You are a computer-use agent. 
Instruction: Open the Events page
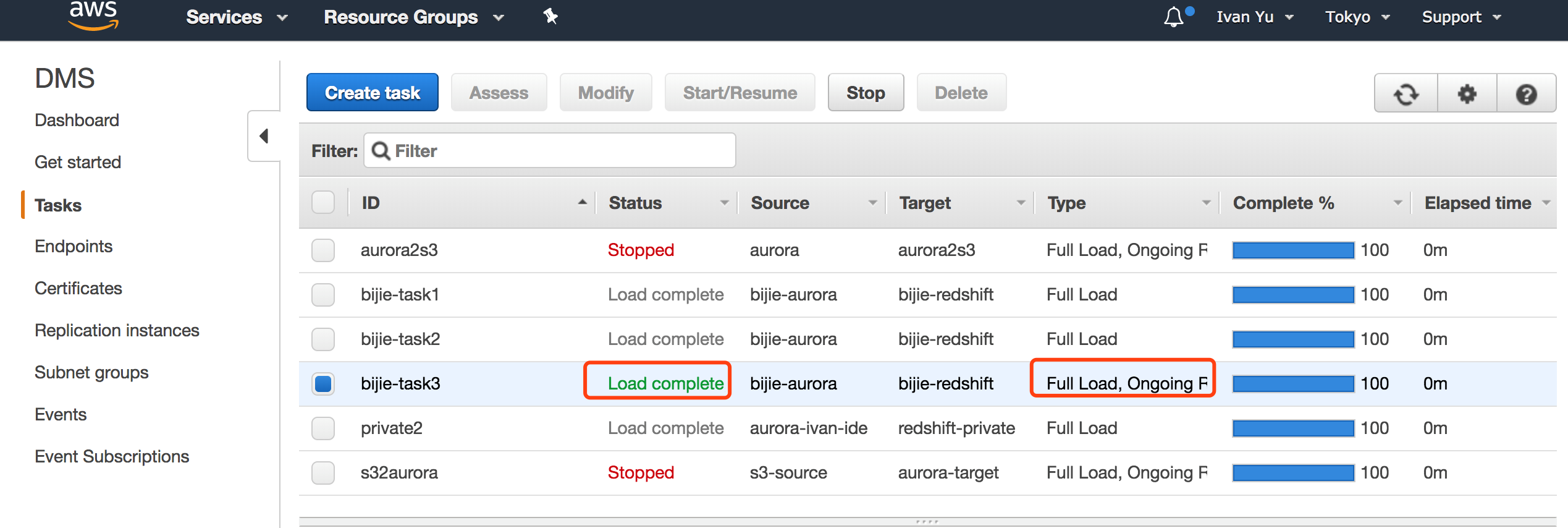(61, 414)
